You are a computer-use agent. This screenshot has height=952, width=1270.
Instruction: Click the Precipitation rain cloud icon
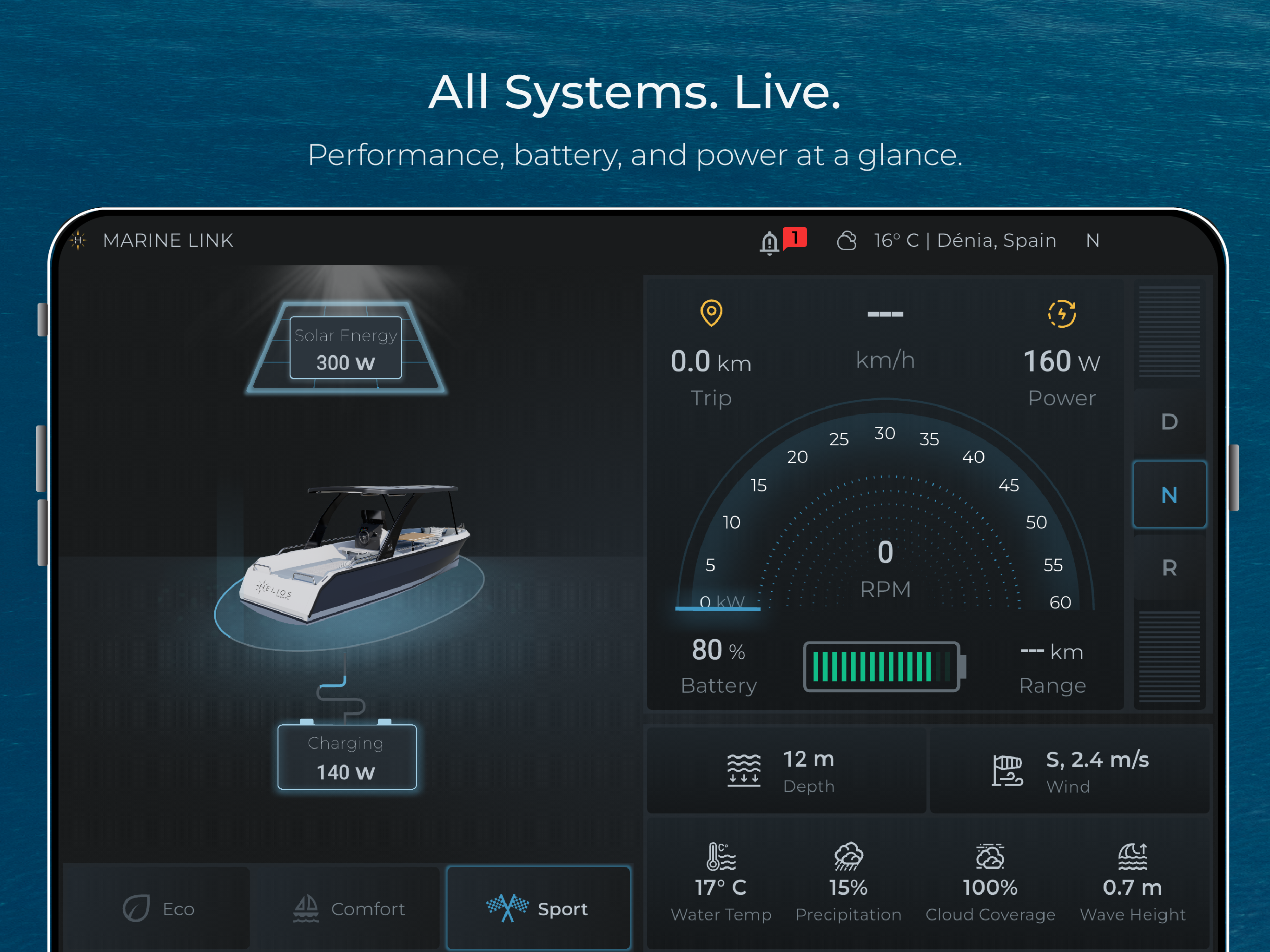(848, 856)
